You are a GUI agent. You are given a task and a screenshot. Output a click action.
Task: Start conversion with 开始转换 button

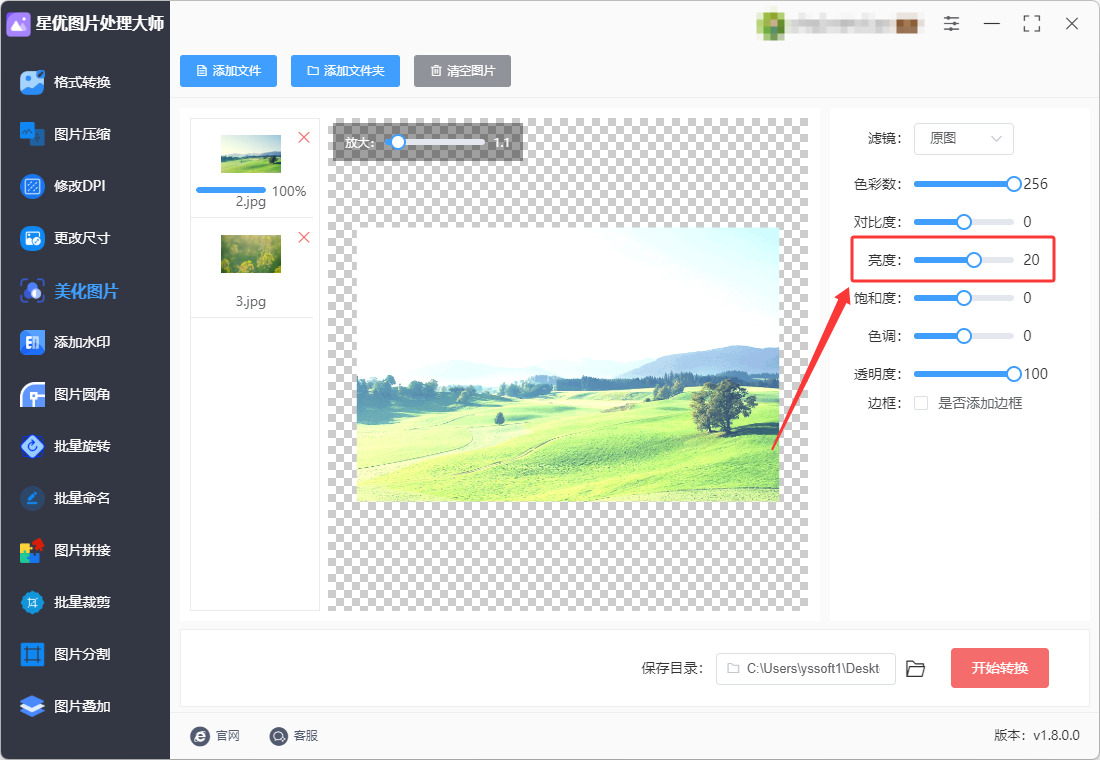coord(1000,668)
